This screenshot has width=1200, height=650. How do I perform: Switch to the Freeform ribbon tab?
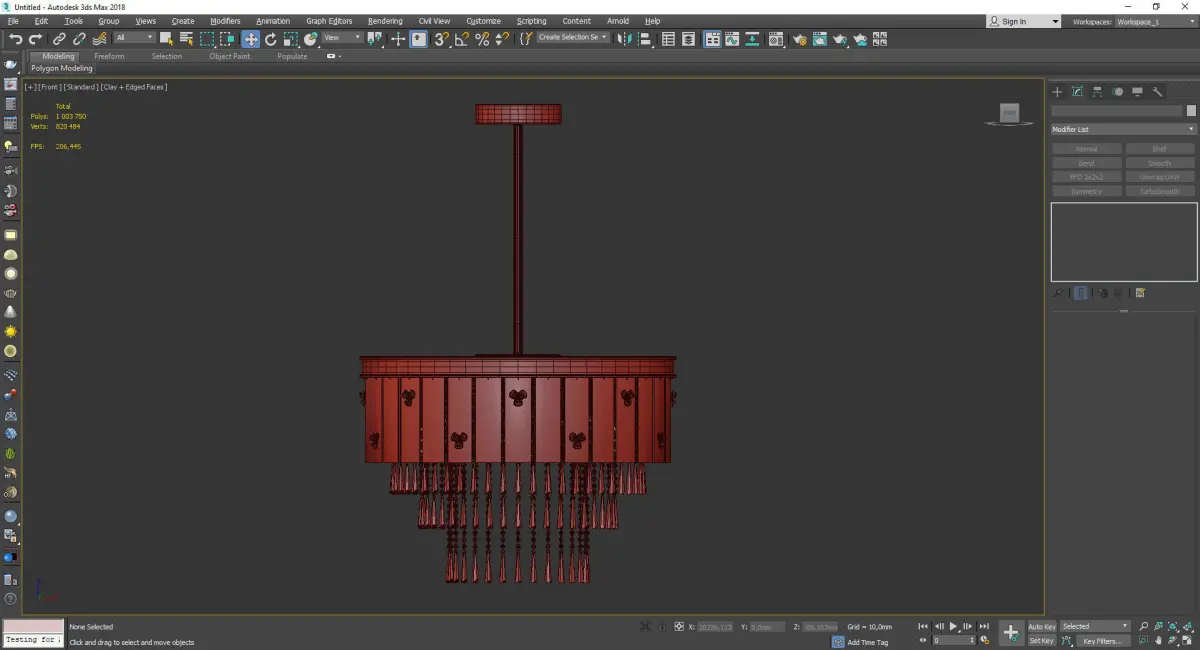(x=109, y=56)
